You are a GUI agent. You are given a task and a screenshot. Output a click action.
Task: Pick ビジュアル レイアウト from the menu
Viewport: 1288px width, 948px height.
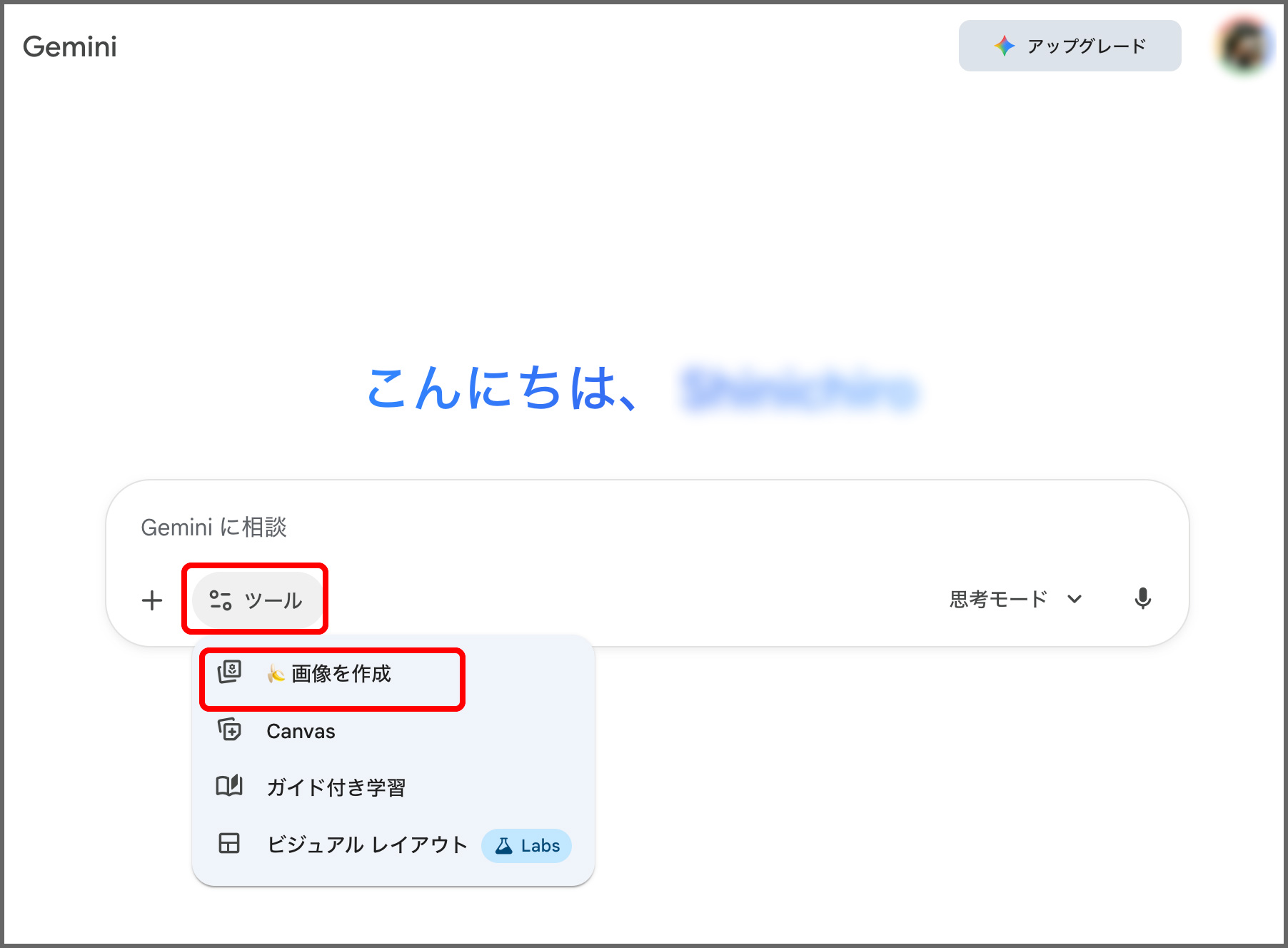tap(367, 844)
